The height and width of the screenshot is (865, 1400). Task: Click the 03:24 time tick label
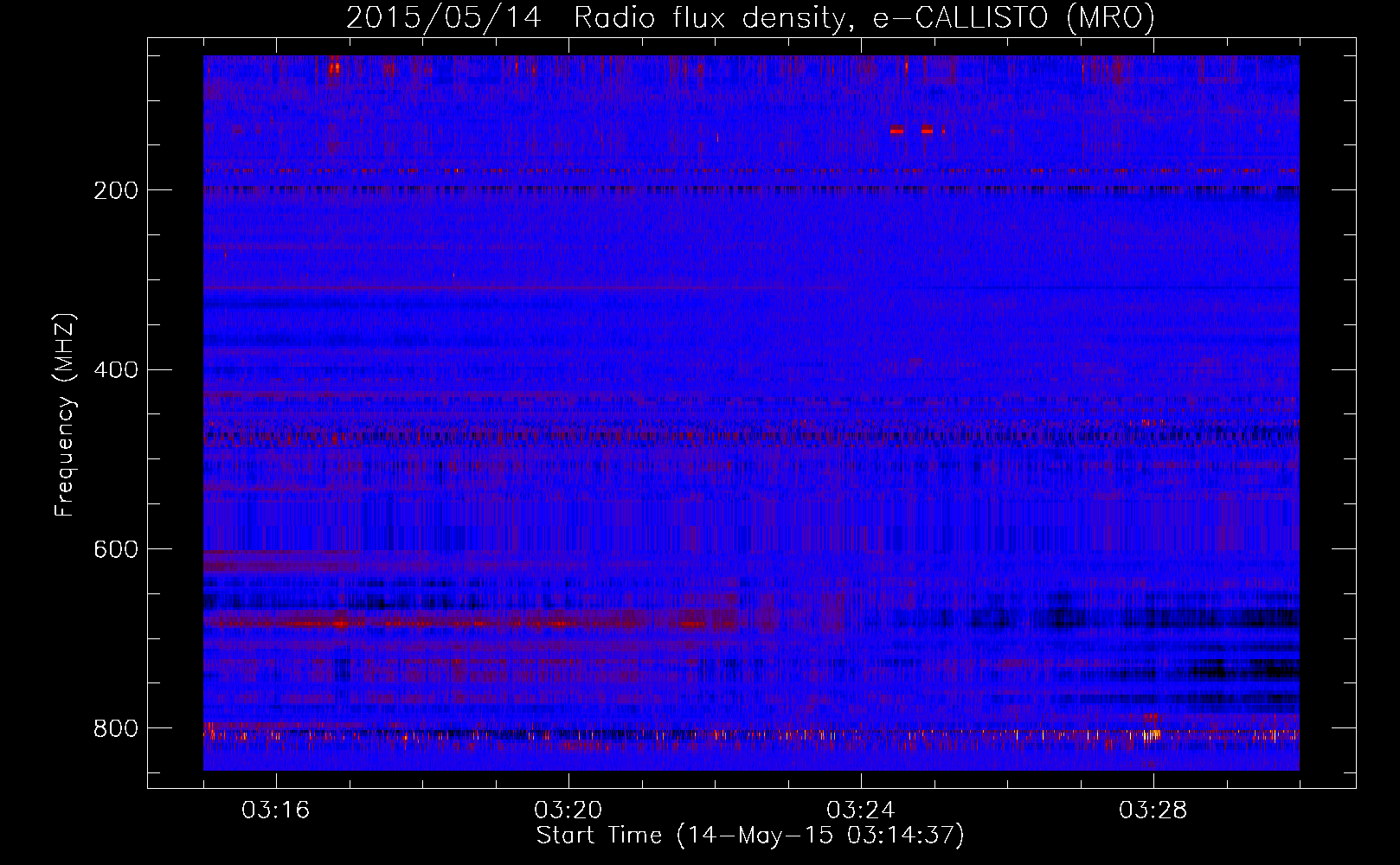[860, 811]
